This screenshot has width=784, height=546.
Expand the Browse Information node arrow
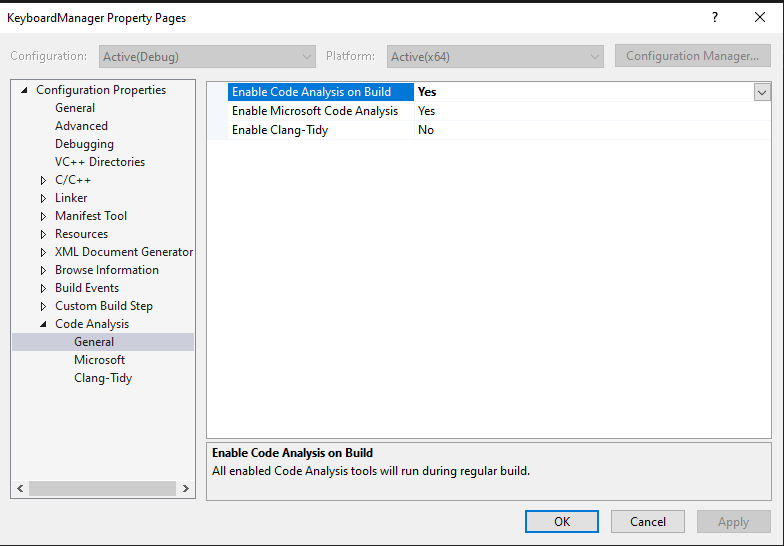tap(44, 270)
